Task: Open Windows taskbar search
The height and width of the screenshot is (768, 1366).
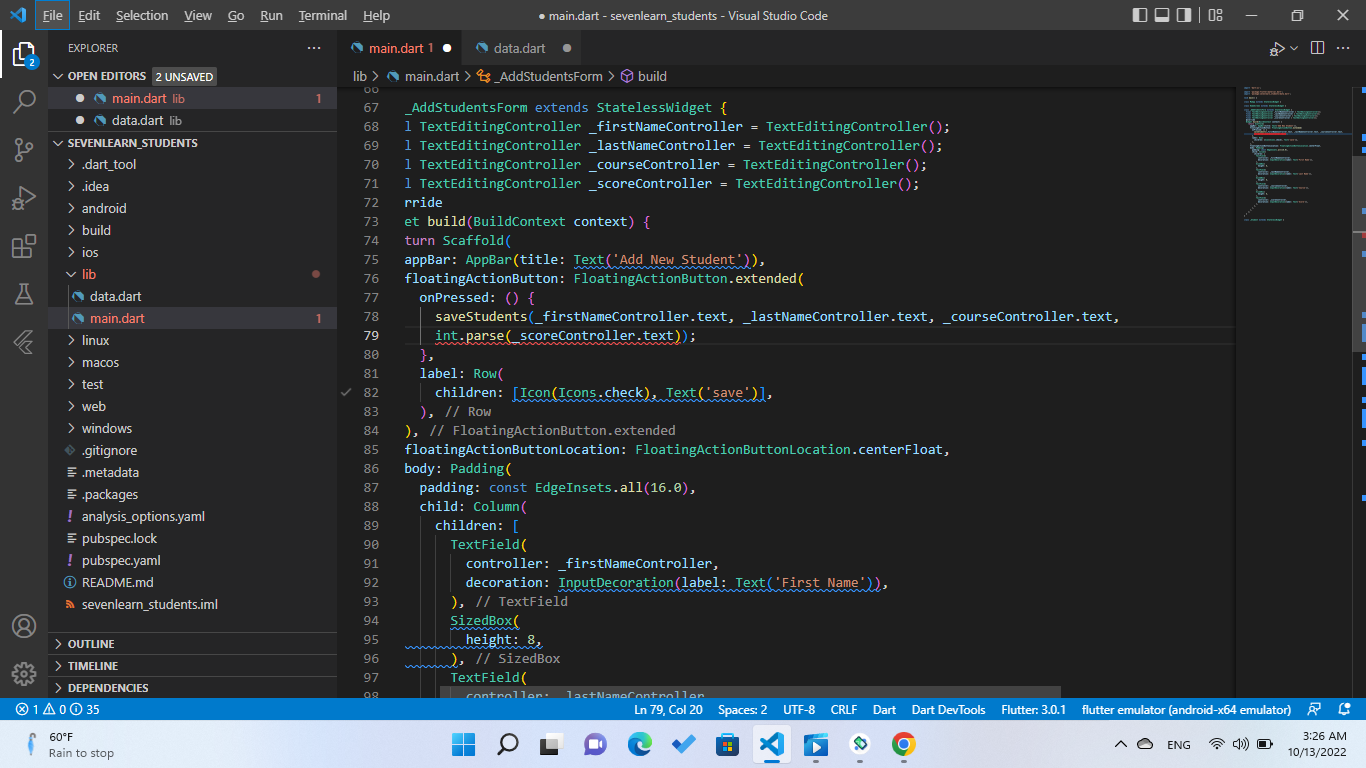Action: (508, 744)
